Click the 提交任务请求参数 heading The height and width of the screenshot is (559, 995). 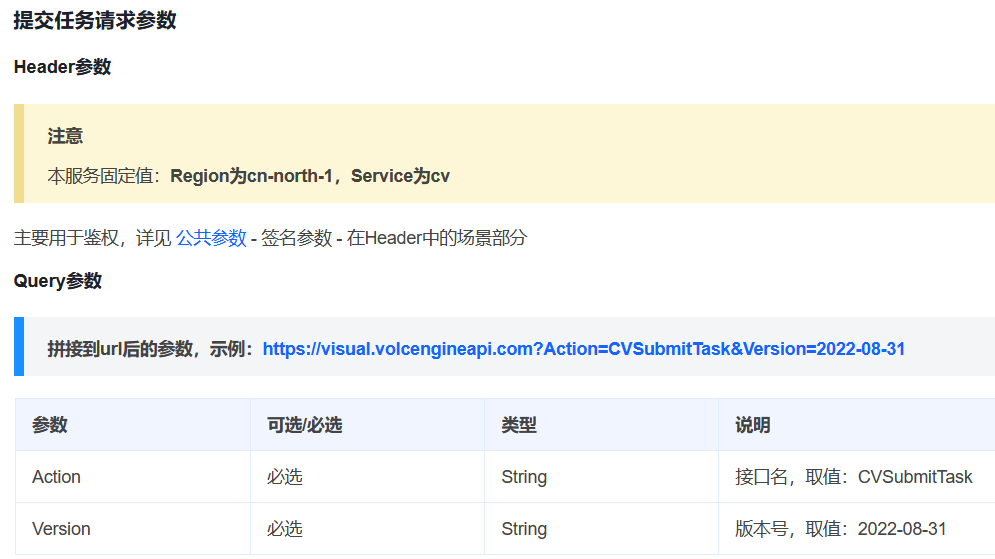click(x=95, y=20)
